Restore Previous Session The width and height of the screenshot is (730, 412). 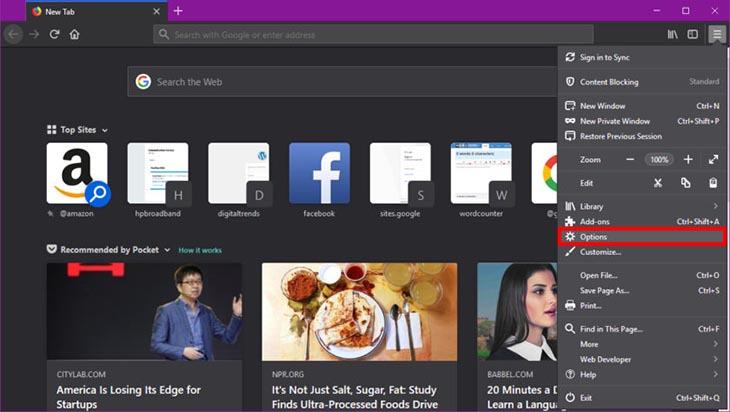[642, 136]
